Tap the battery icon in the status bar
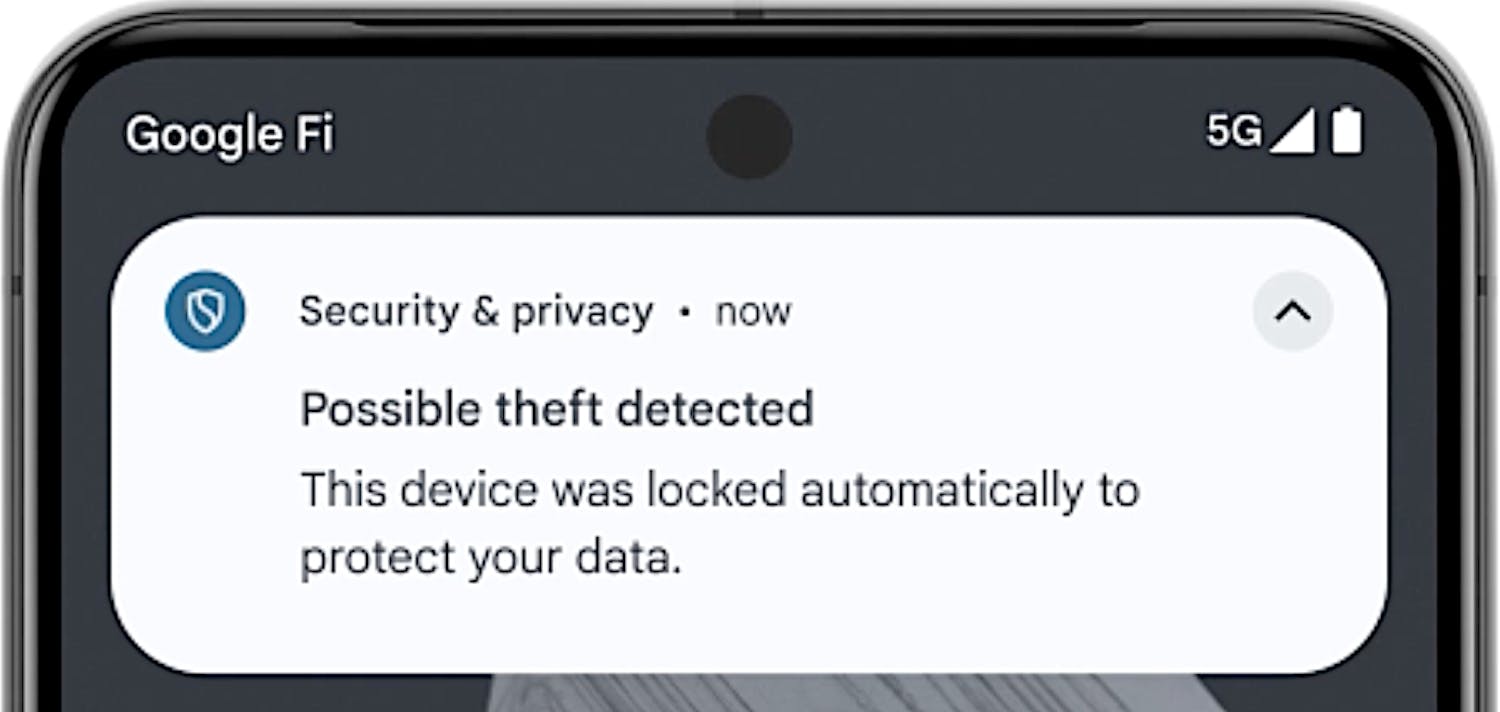 point(1347,131)
